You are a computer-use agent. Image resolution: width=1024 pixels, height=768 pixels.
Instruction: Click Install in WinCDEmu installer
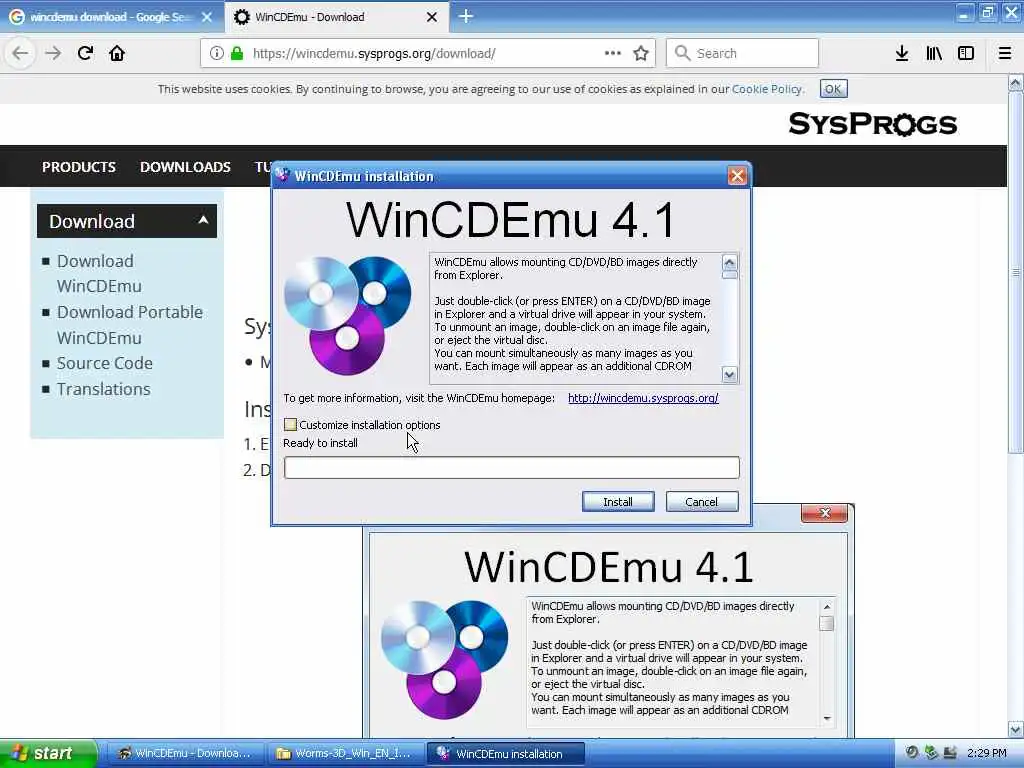tap(618, 502)
